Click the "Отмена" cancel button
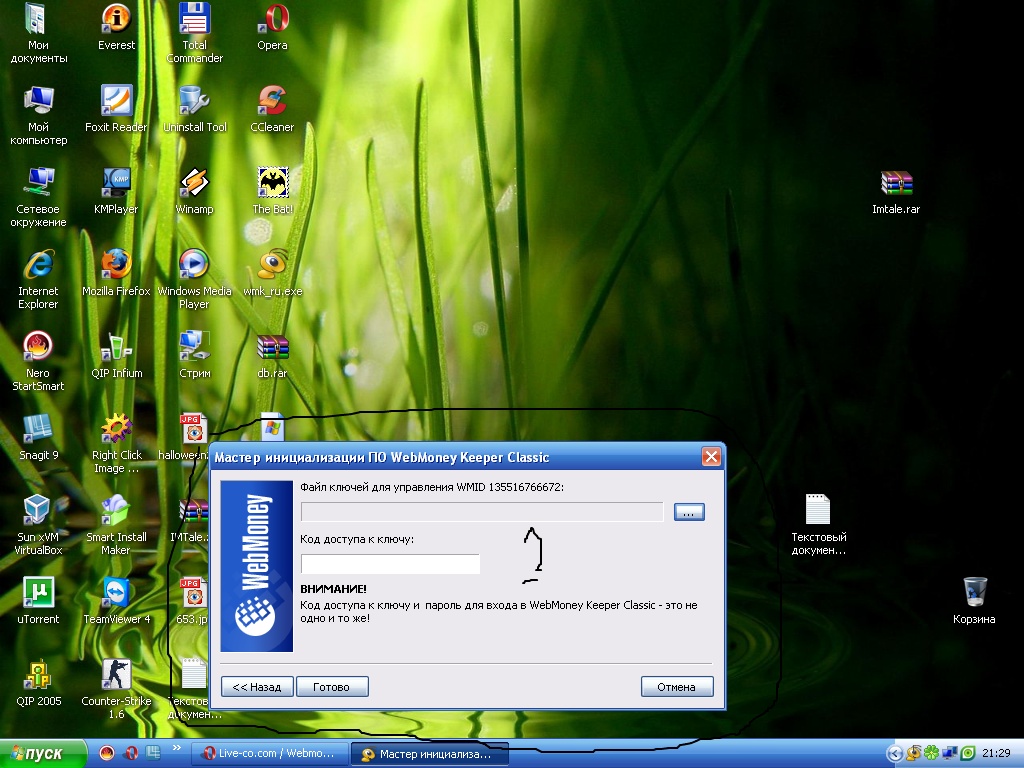Image resolution: width=1024 pixels, height=768 pixels. (x=676, y=687)
